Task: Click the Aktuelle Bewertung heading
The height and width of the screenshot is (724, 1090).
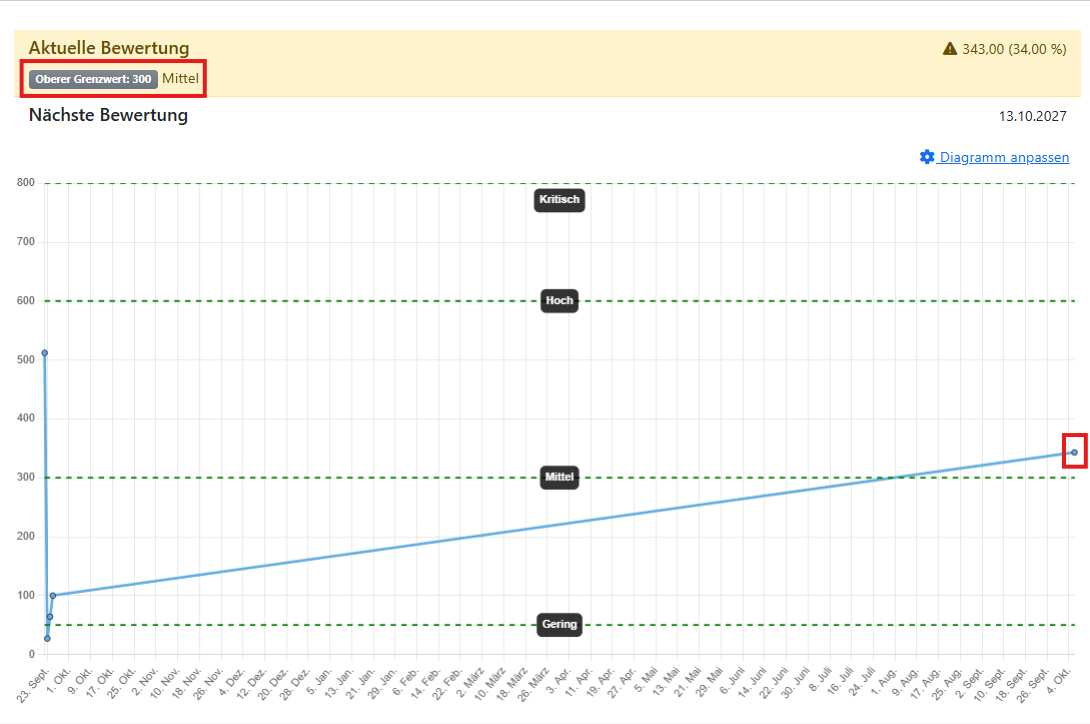Action: tap(109, 48)
